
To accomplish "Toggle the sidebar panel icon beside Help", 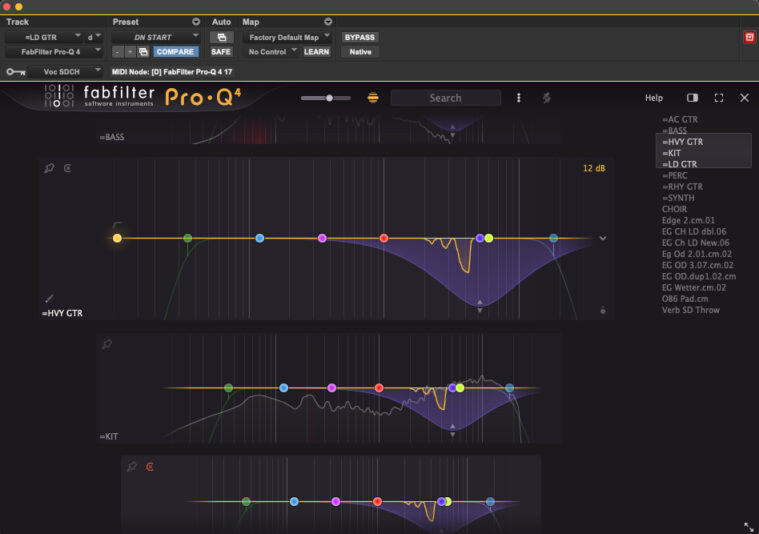I will [692, 98].
